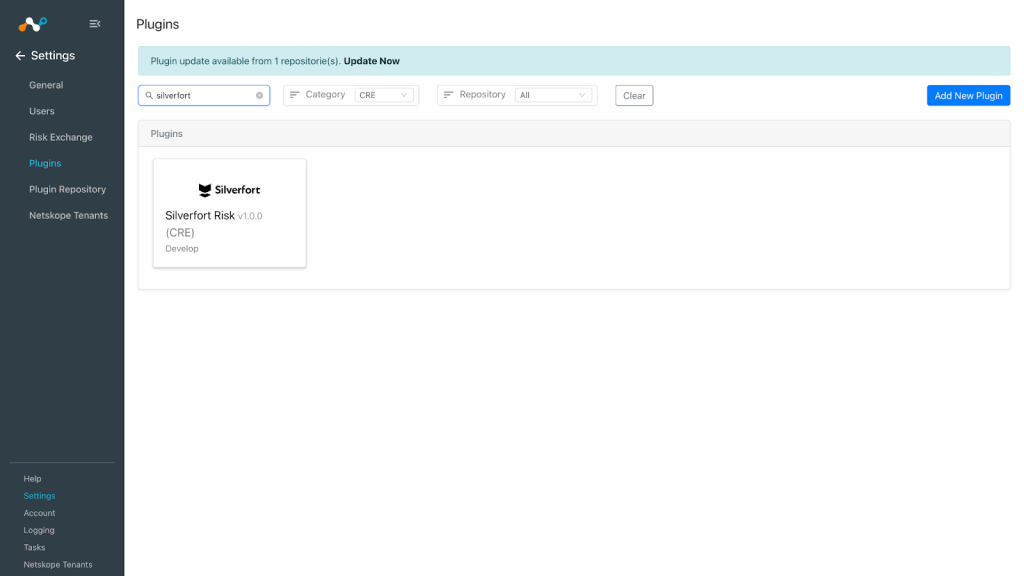This screenshot has width=1024, height=576.
Task: Open the Repository All dropdown
Action: [553, 95]
